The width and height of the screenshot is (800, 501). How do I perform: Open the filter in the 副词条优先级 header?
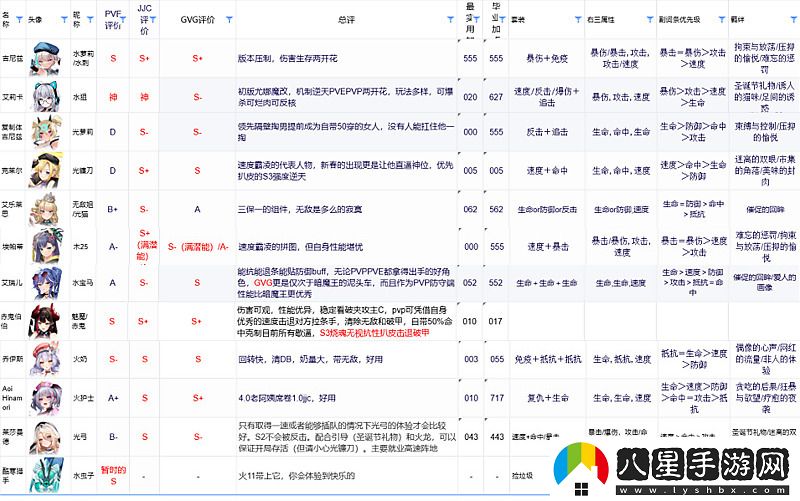tap(722, 20)
